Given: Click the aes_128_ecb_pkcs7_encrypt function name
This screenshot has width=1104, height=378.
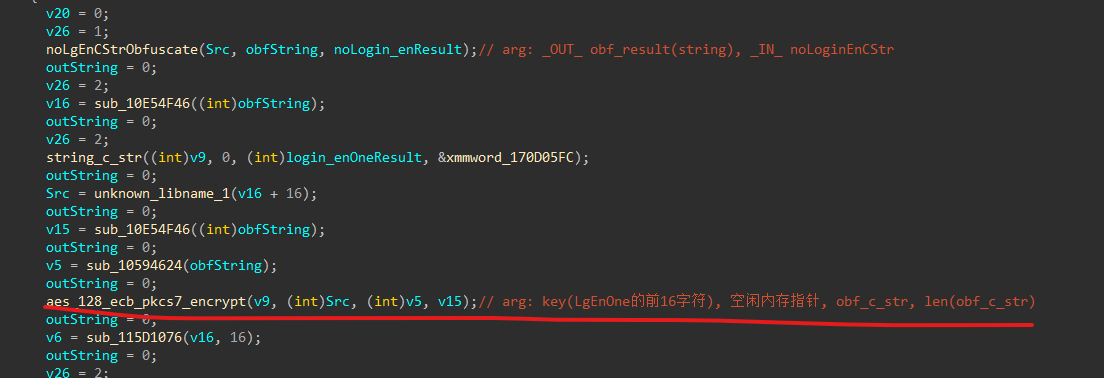Looking at the screenshot, I should pos(146,302).
